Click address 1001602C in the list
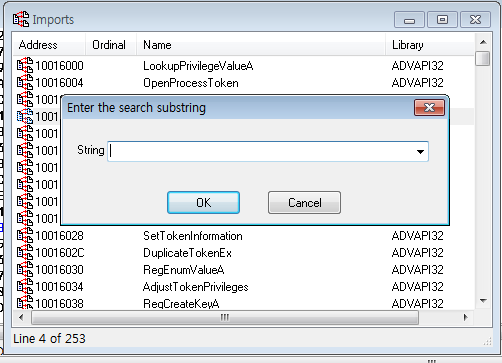This screenshot has height=363, width=502. [x=60, y=253]
